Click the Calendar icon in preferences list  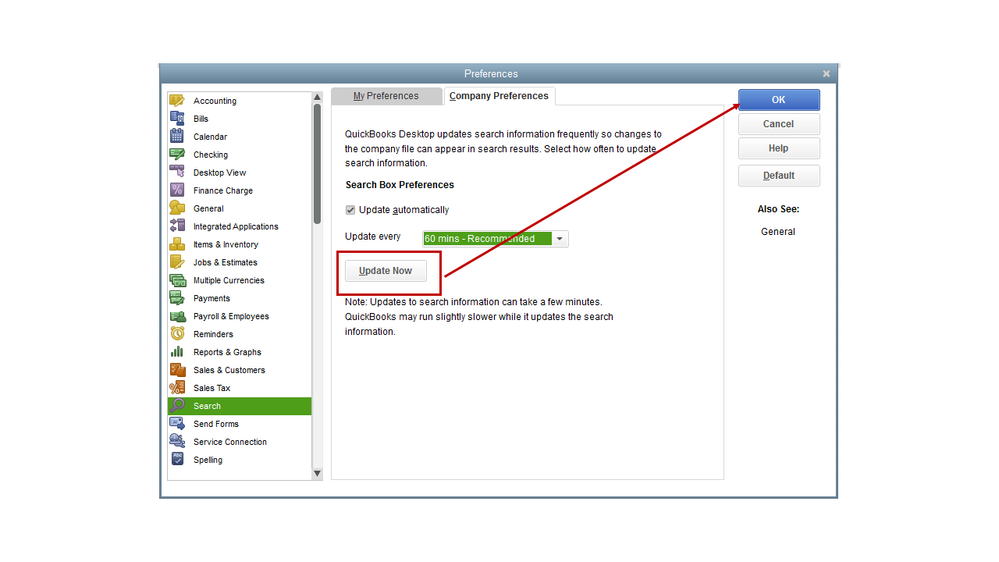pos(177,136)
